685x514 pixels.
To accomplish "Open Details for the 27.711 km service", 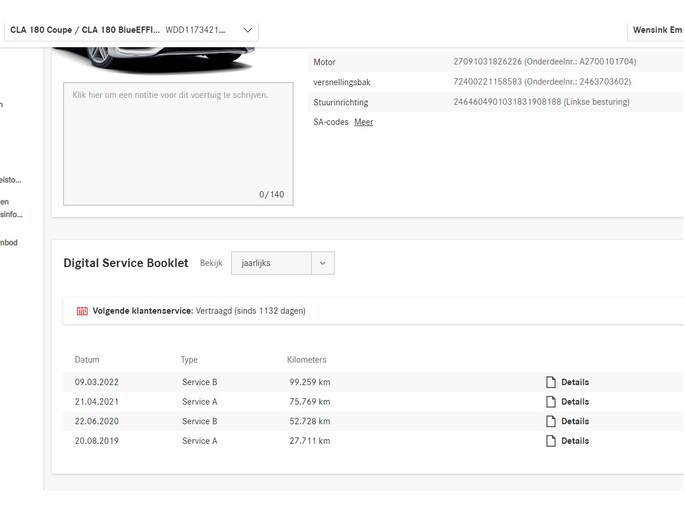I will point(574,441).
